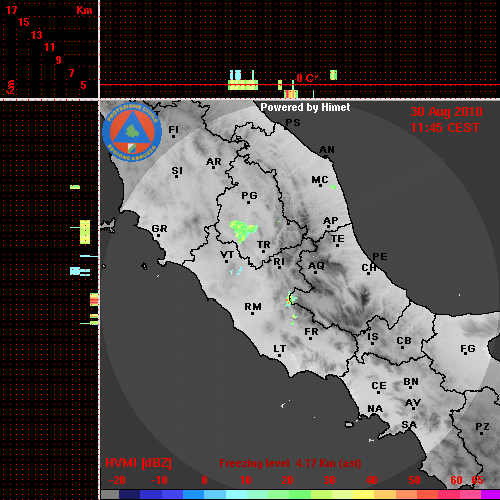This screenshot has height=500, width=500.
Task: Click the '11' altitude scale label
Action: click(49, 47)
